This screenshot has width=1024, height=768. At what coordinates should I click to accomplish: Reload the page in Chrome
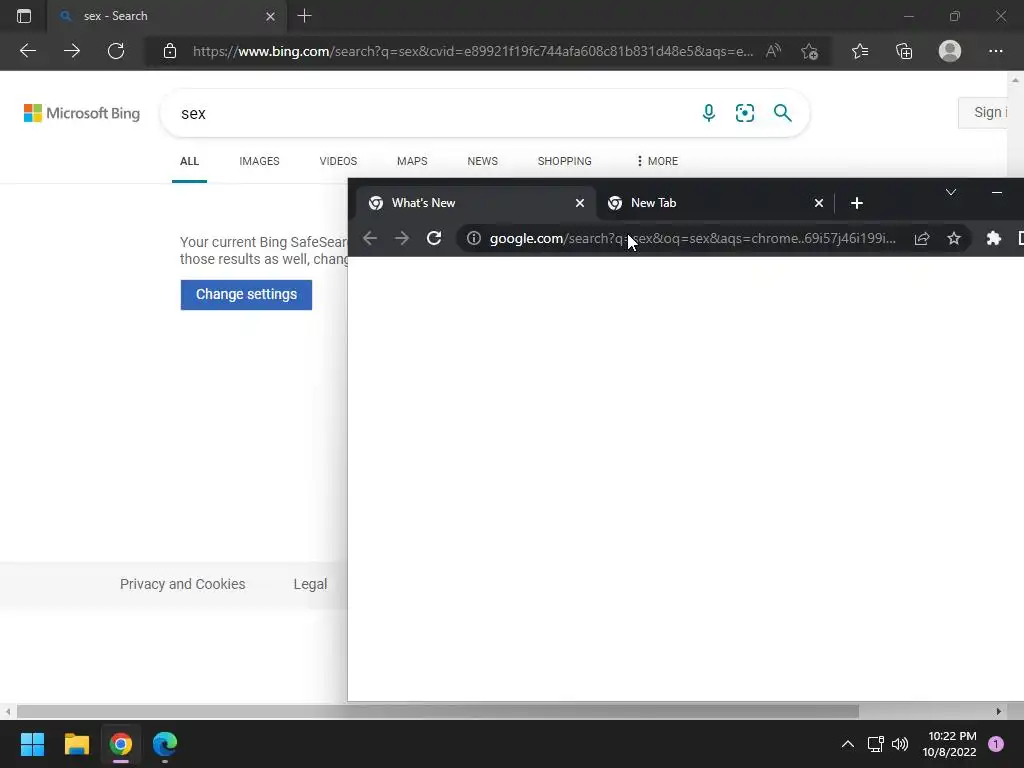[x=434, y=238]
